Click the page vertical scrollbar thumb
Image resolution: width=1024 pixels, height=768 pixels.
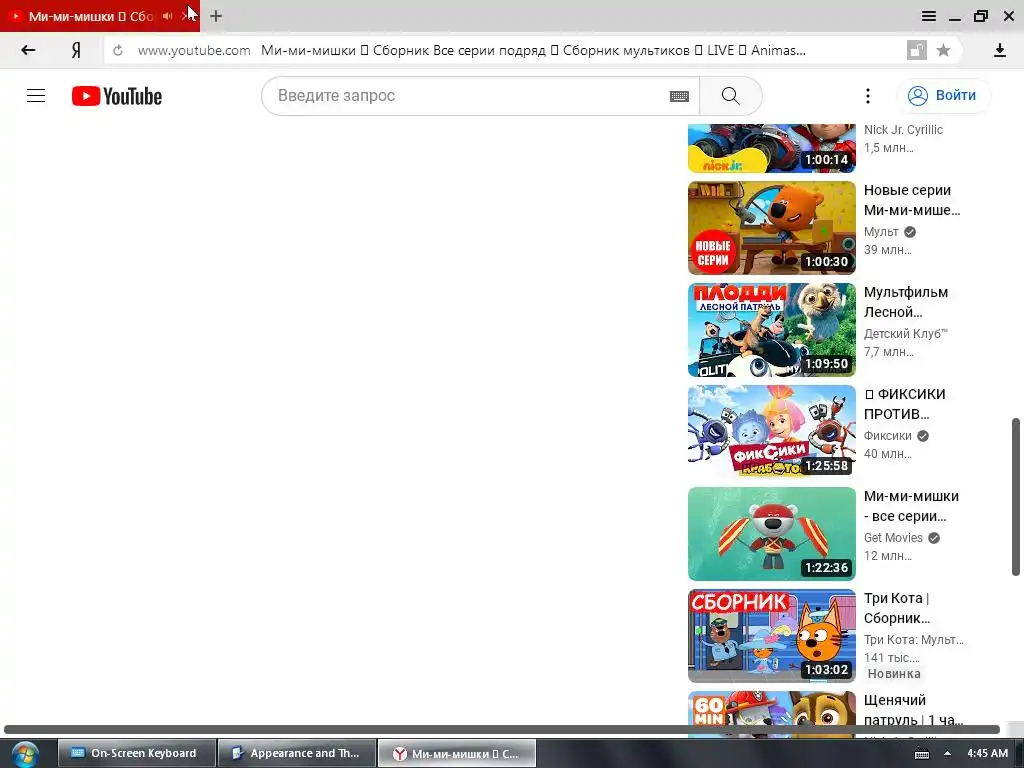pos(1016,497)
